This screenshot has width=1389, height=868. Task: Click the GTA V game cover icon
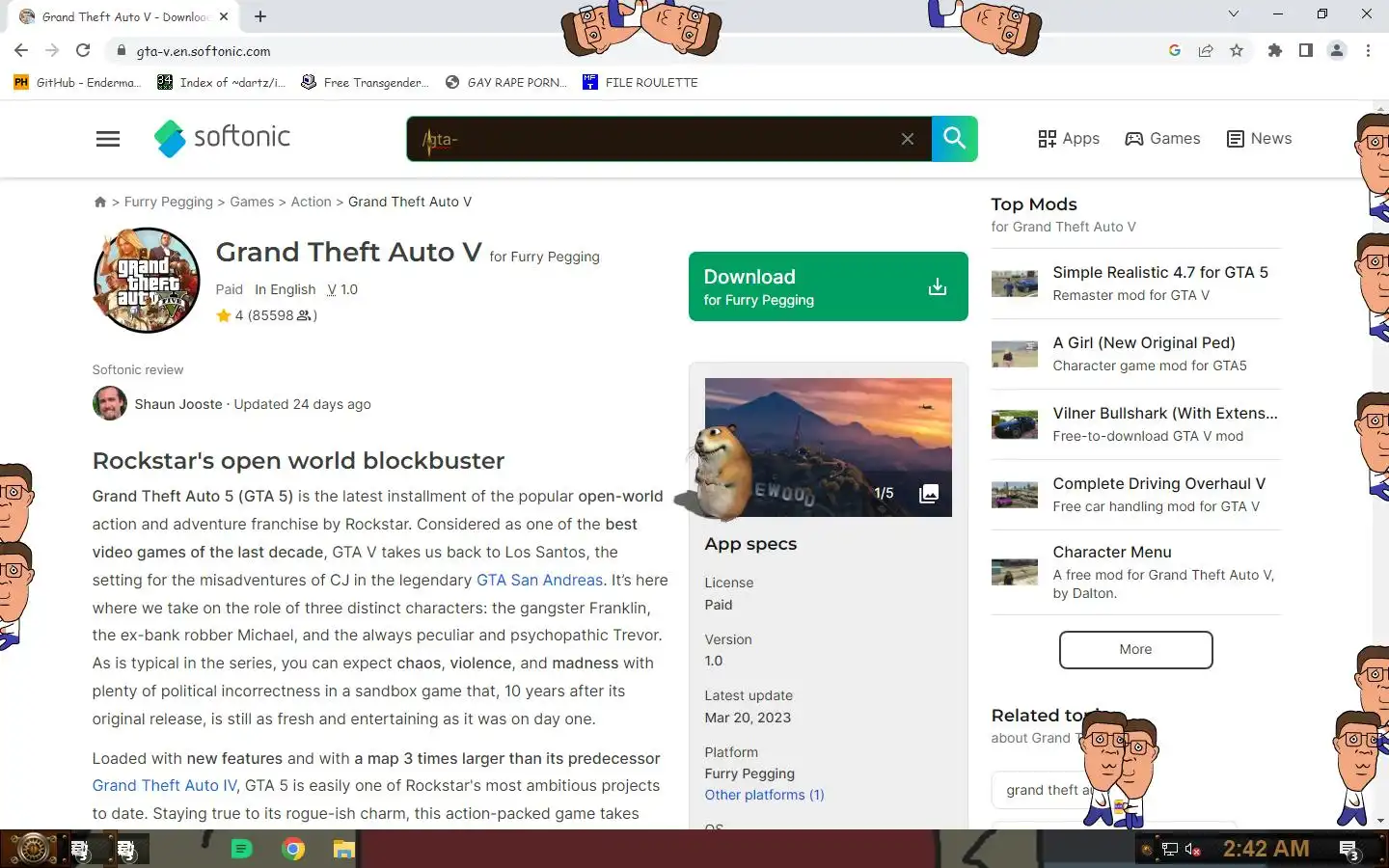tap(147, 280)
